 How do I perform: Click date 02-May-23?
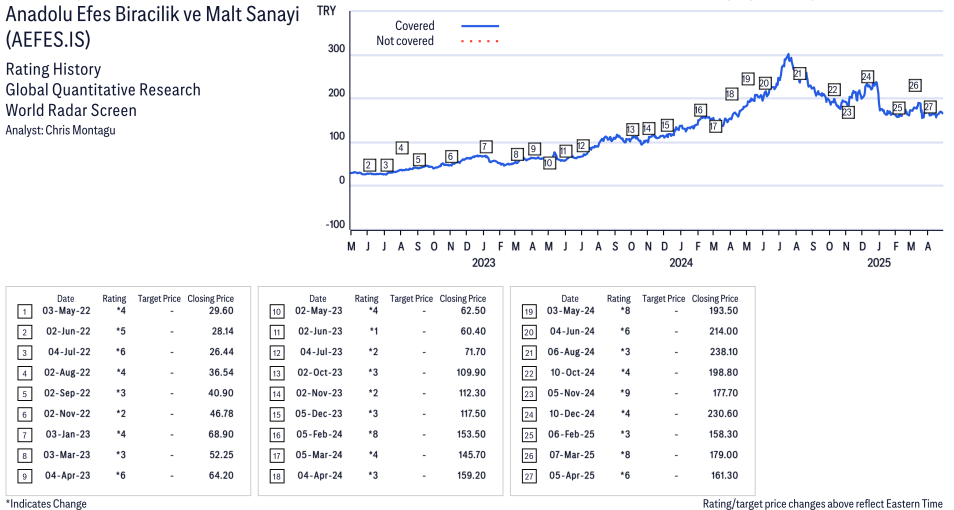click(319, 311)
